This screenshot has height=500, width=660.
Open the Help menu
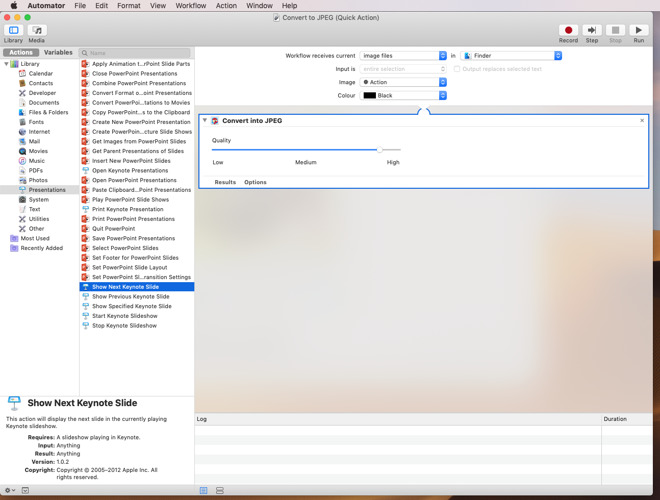(x=289, y=5)
